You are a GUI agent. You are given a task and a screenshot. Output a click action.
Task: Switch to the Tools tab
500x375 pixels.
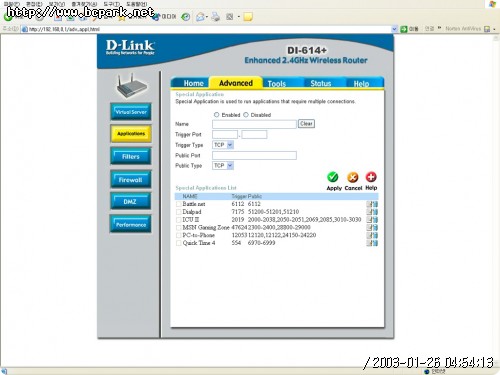click(277, 84)
